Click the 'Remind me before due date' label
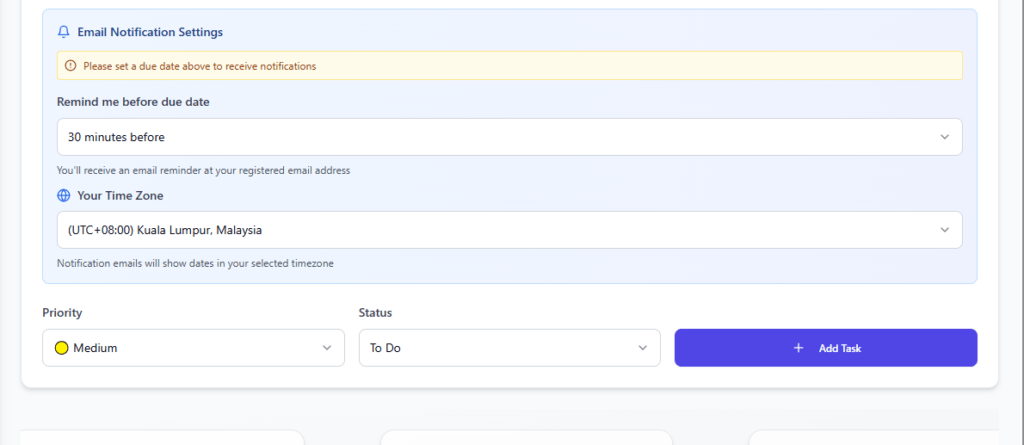 [x=133, y=102]
